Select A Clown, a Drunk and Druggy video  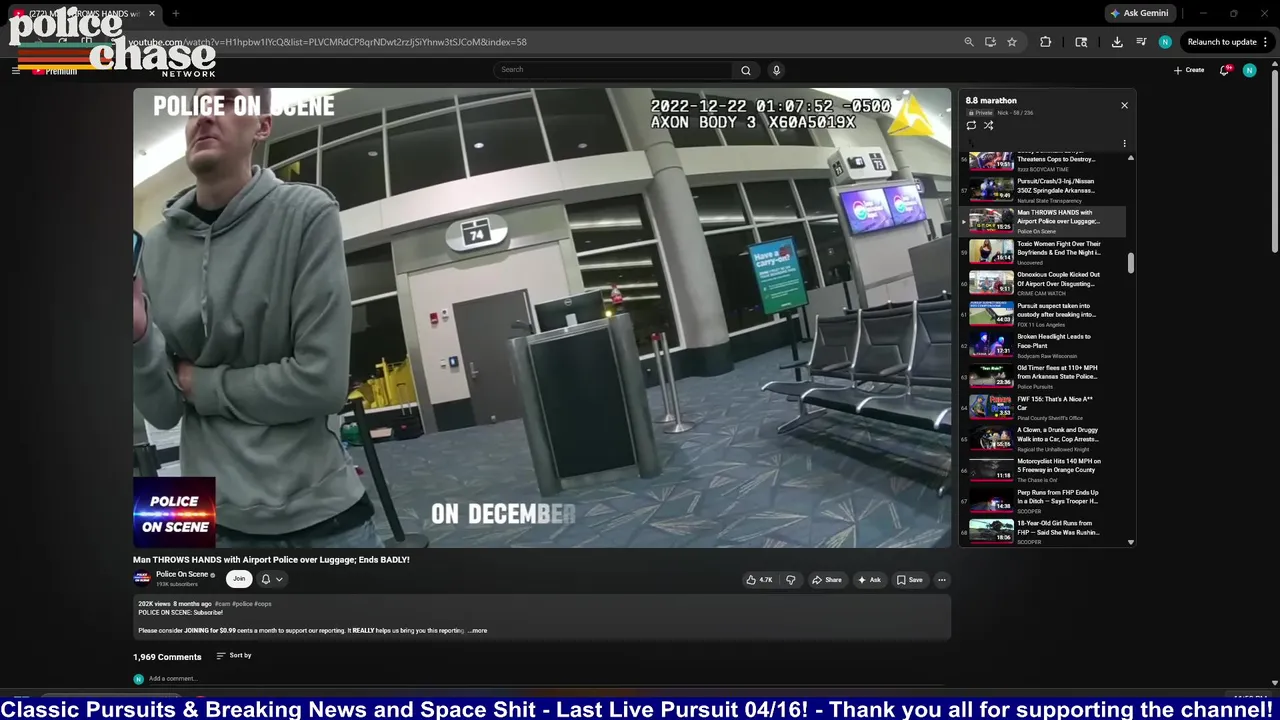[1044, 438]
